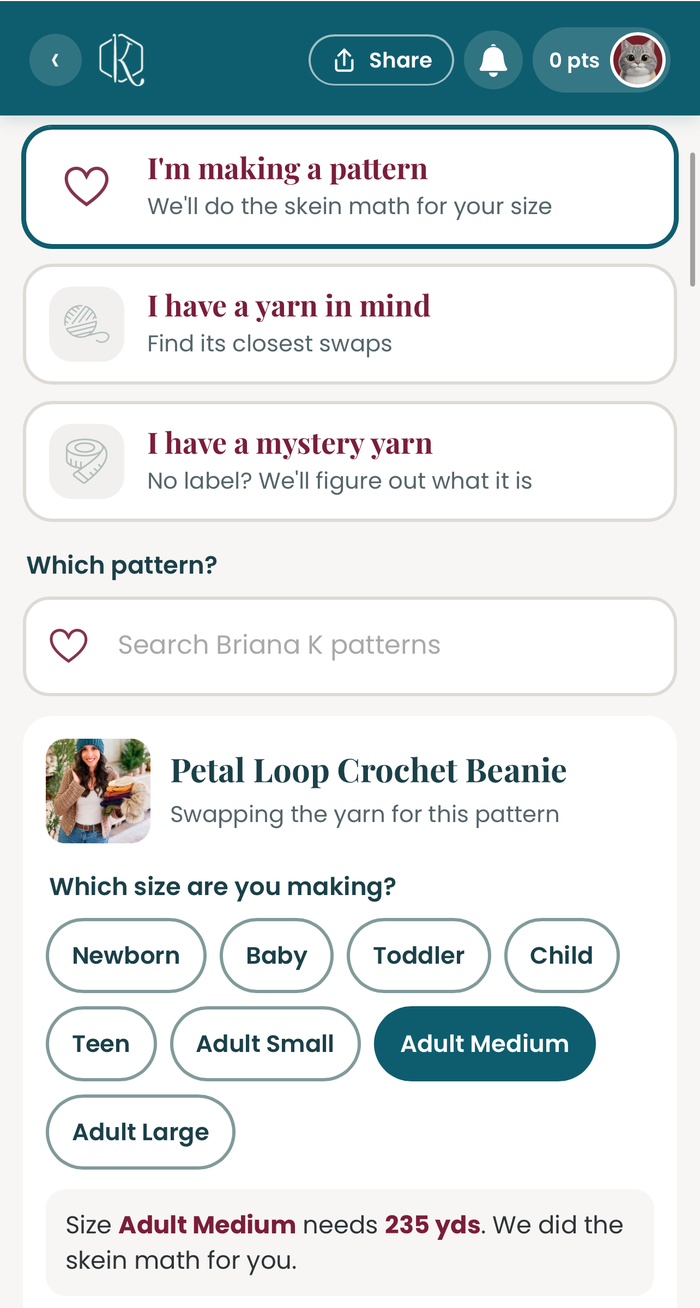This screenshot has width=700, height=1308.
Task: Open the Briana K logo home
Action: pyautogui.click(x=122, y=60)
